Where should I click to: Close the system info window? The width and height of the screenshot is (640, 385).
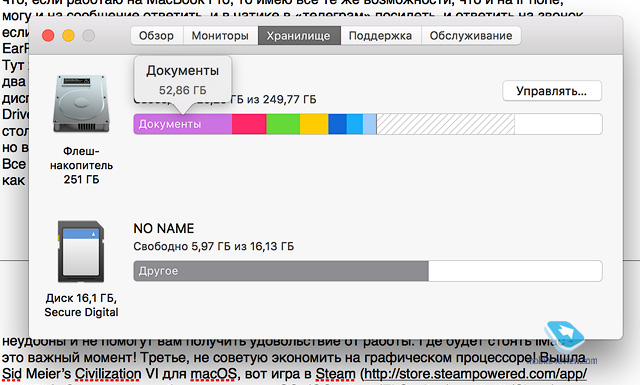pyautogui.click(x=48, y=36)
